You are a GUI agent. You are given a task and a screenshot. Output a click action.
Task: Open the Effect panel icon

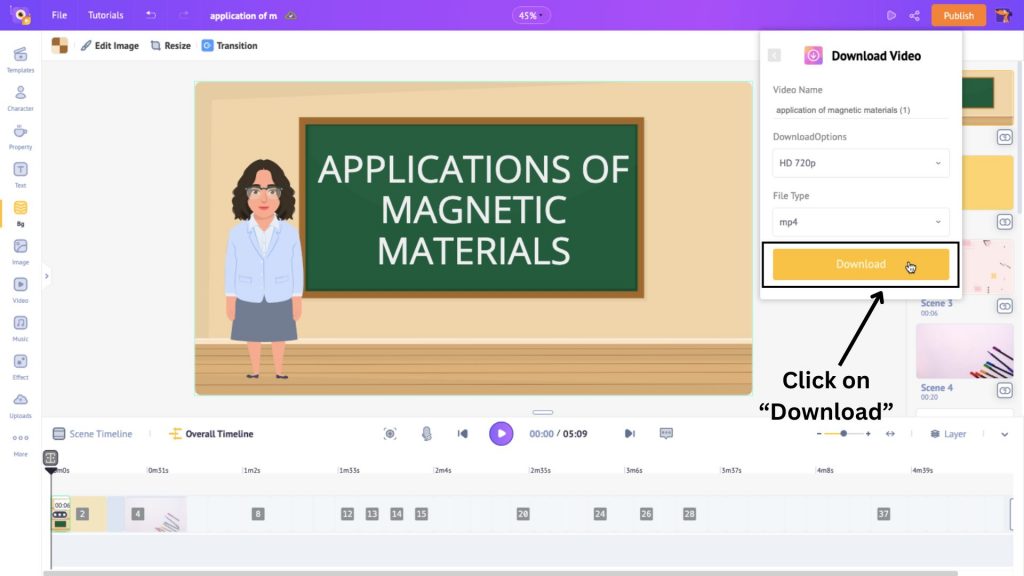coord(20,362)
